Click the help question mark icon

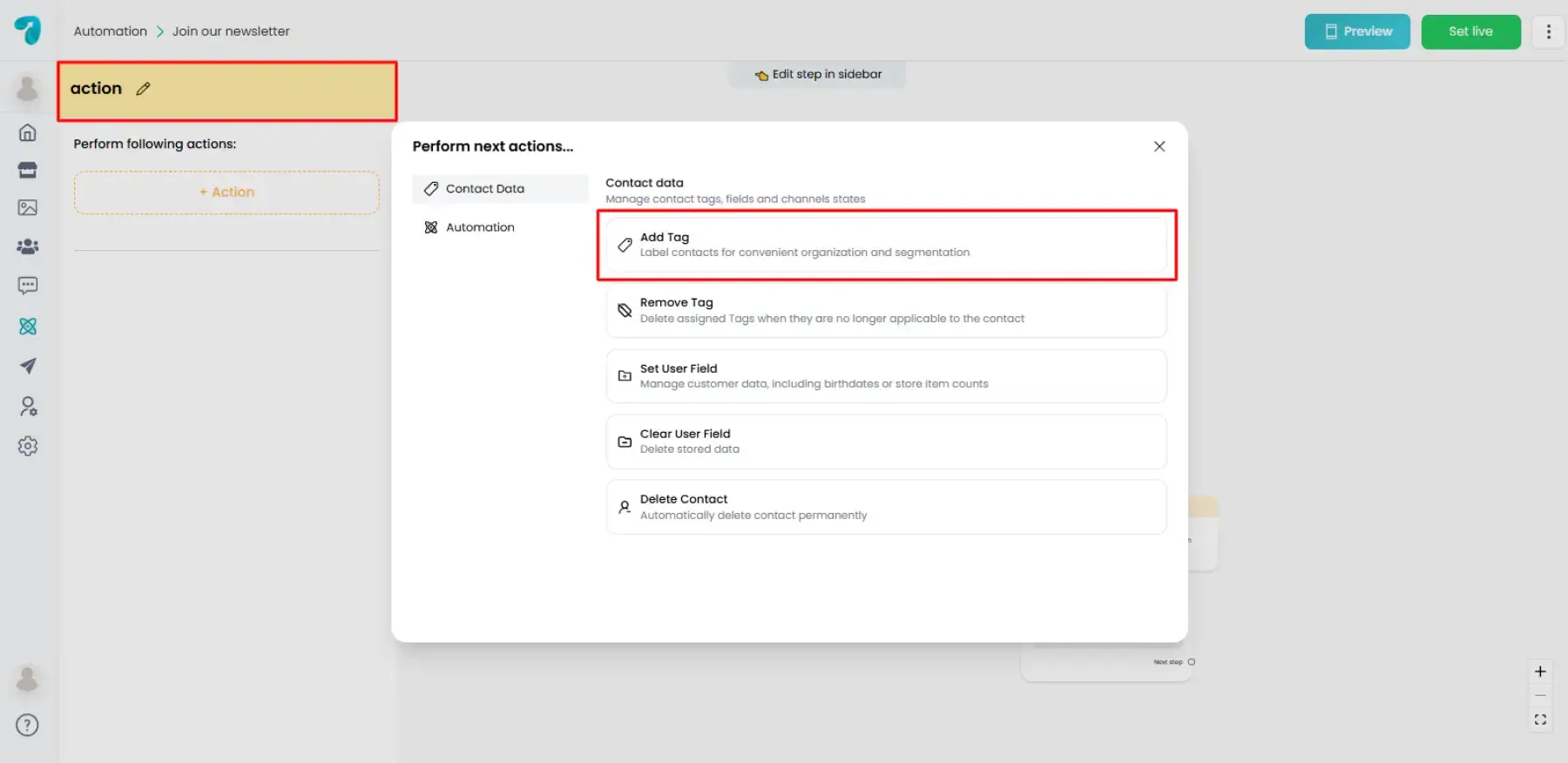pos(28,725)
